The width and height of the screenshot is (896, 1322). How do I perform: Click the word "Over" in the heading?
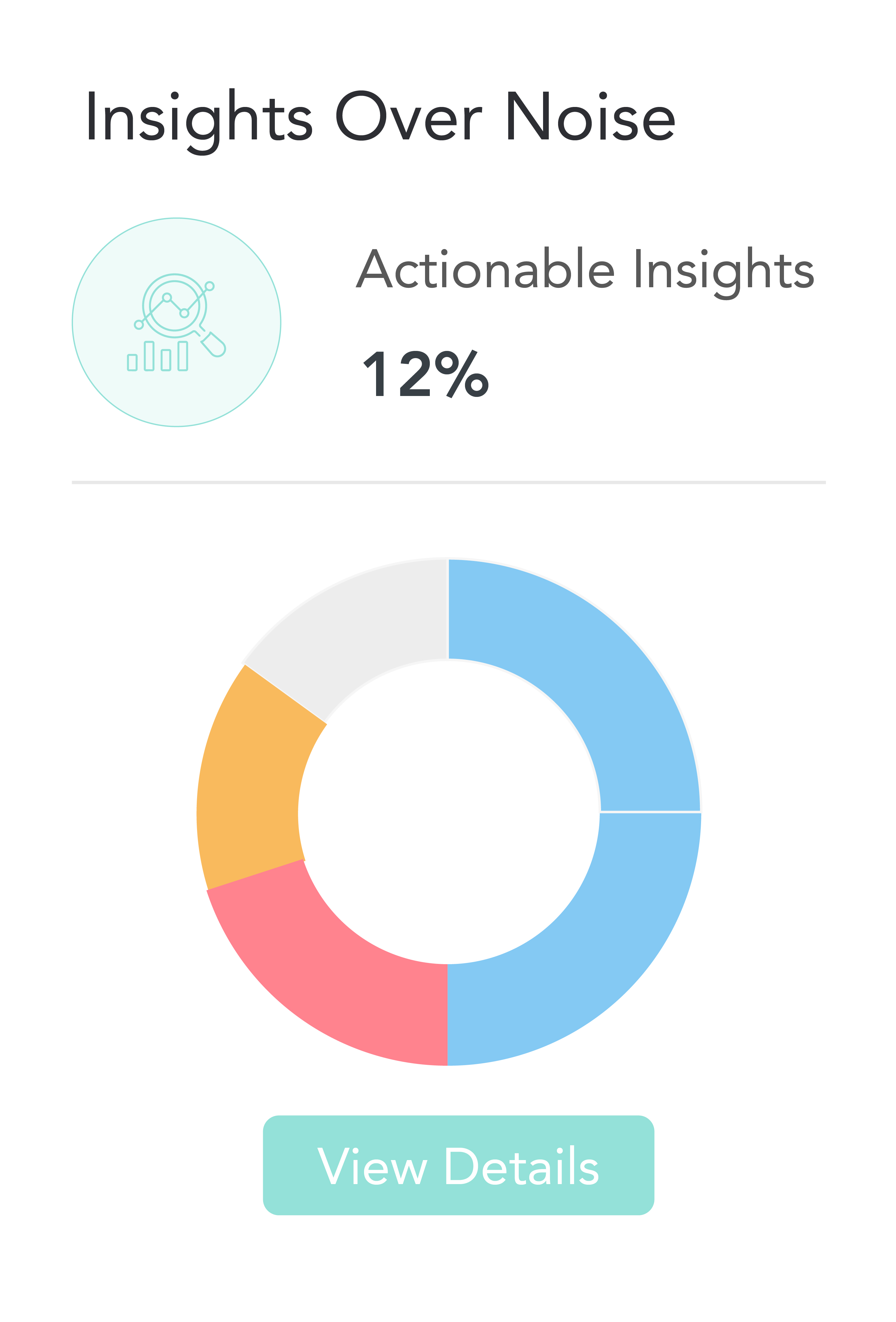[408, 117]
